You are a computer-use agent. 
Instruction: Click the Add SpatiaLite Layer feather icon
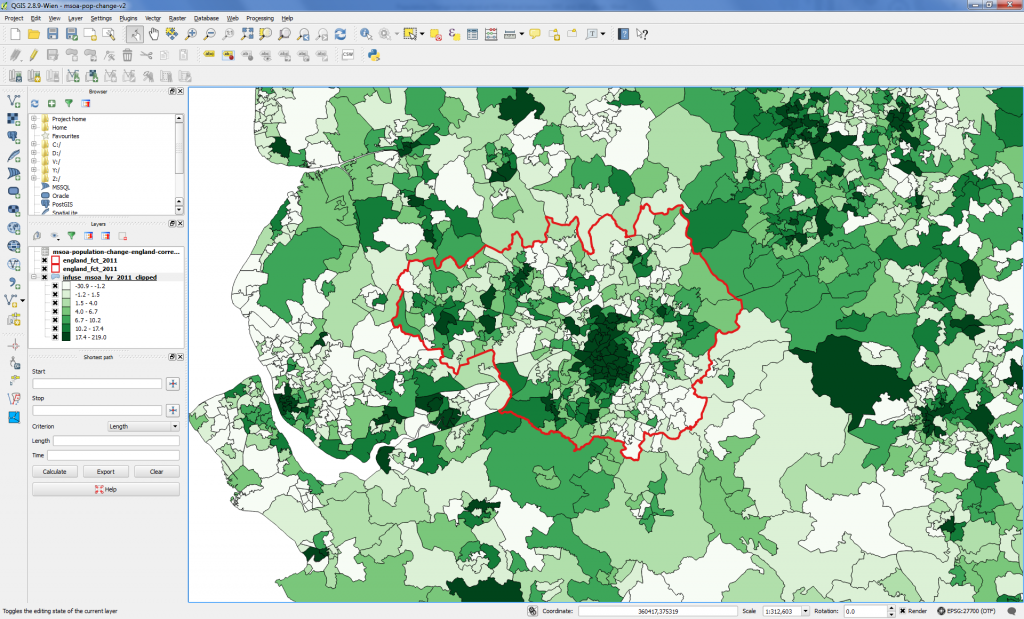click(x=14, y=155)
